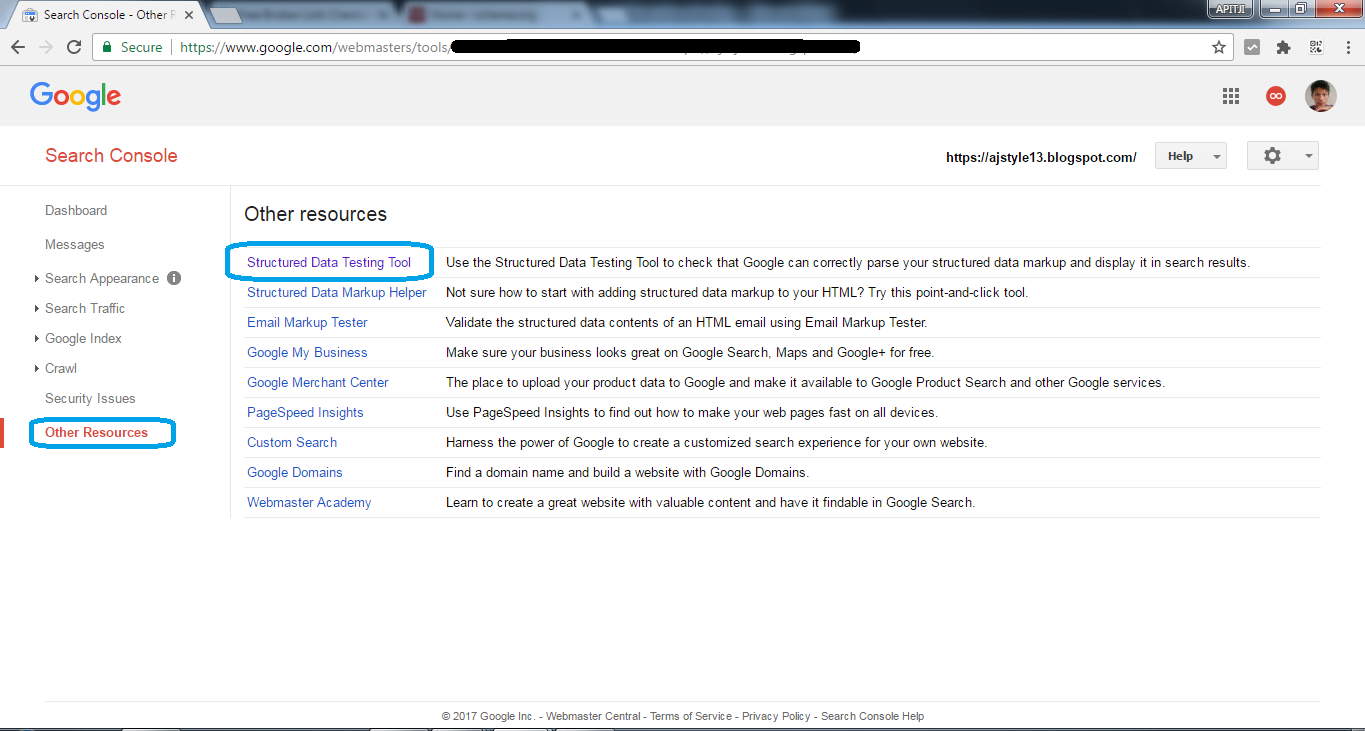
Task: Click the description starting 'Make sure your business looks great'
Action: 690,352
